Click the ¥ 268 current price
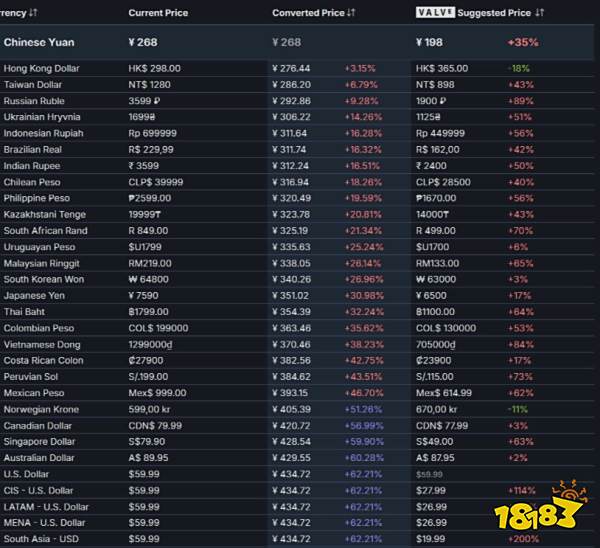 (143, 42)
